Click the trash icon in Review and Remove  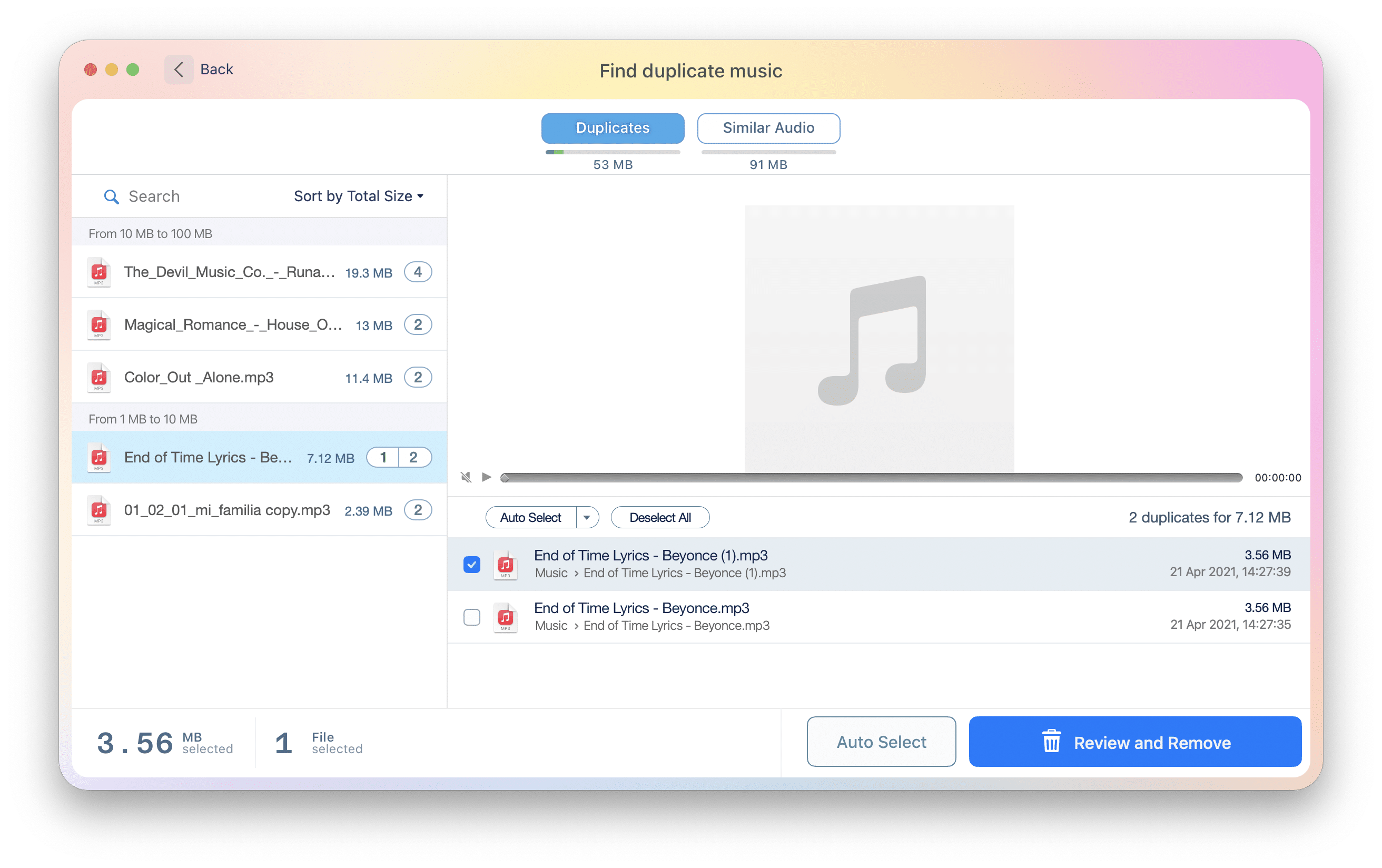coord(1051,741)
